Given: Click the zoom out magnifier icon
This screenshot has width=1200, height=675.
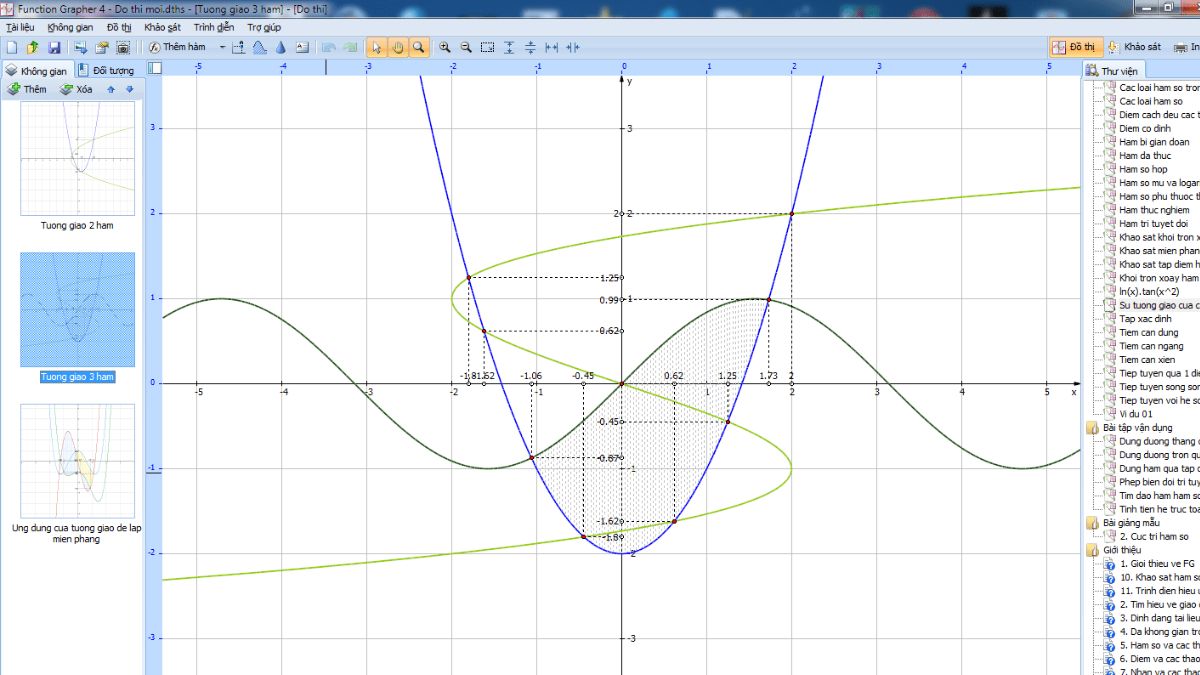Looking at the screenshot, I should pos(466,47).
